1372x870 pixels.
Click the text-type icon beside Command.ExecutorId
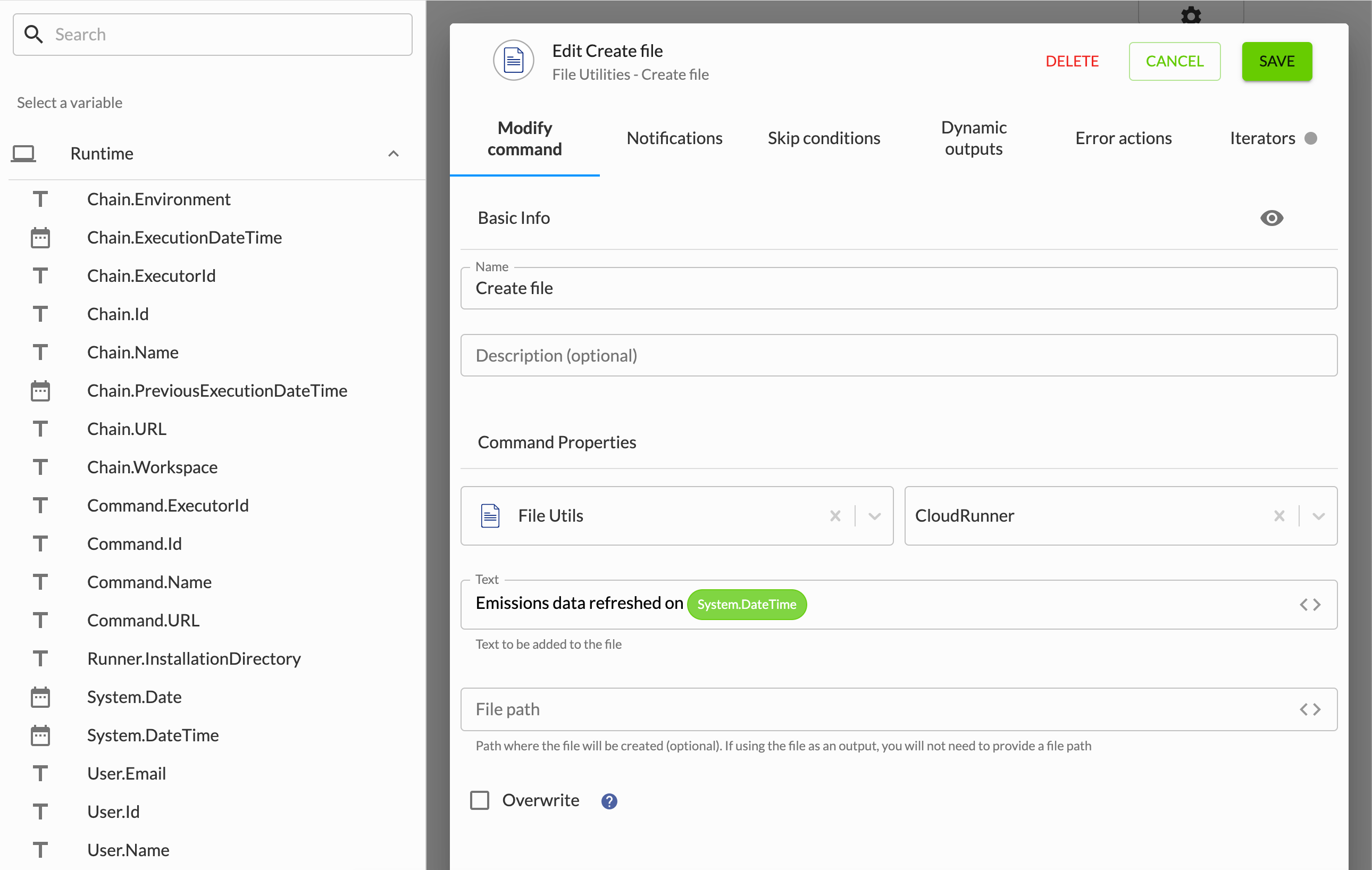point(40,505)
